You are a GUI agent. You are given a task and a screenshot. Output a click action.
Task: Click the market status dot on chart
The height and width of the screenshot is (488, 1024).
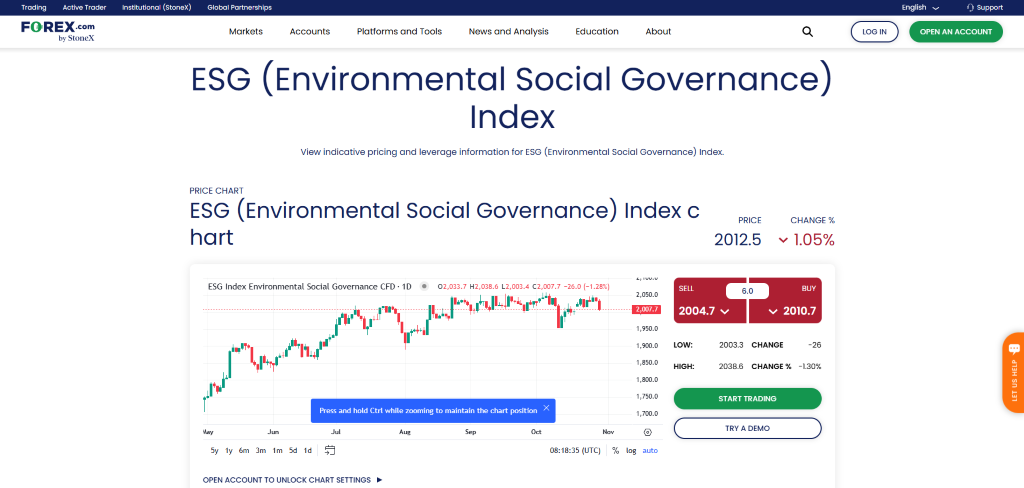(424, 286)
